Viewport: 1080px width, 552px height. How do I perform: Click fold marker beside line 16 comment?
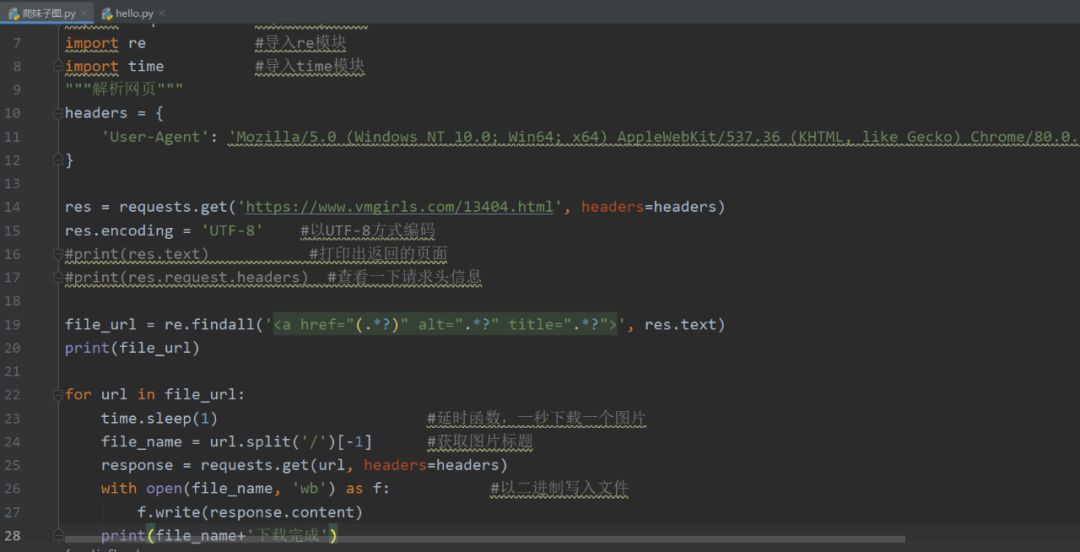pos(58,254)
